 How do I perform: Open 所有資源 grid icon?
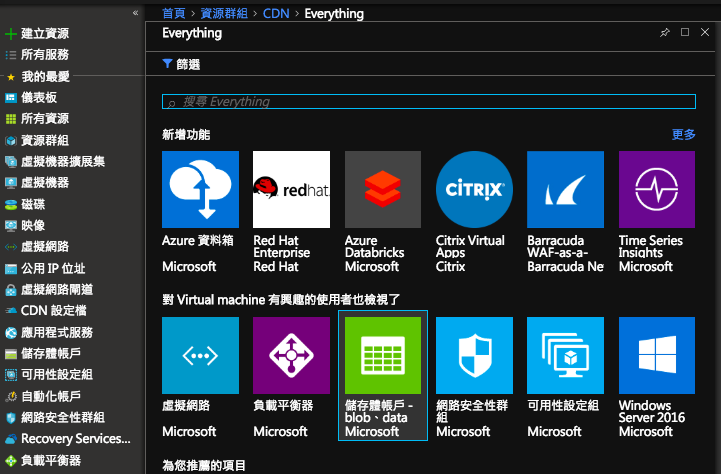[11, 119]
